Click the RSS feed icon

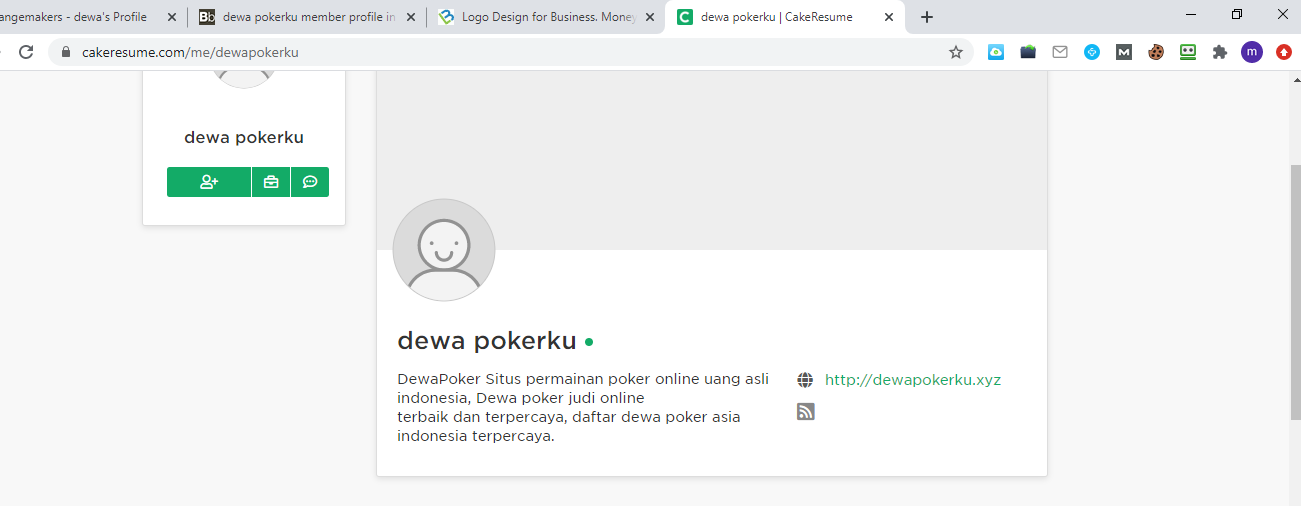pyautogui.click(x=806, y=411)
